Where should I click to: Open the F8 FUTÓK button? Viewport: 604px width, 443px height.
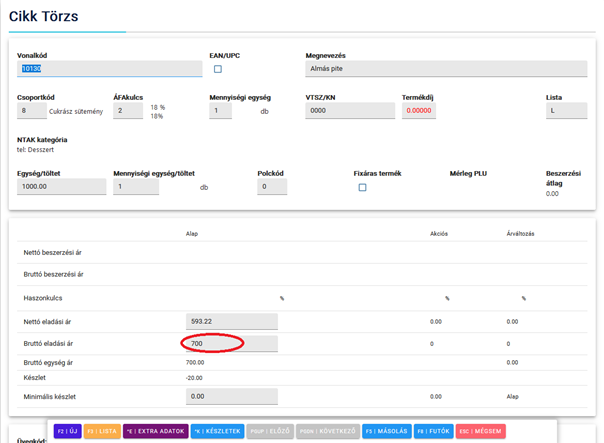click(x=435, y=431)
